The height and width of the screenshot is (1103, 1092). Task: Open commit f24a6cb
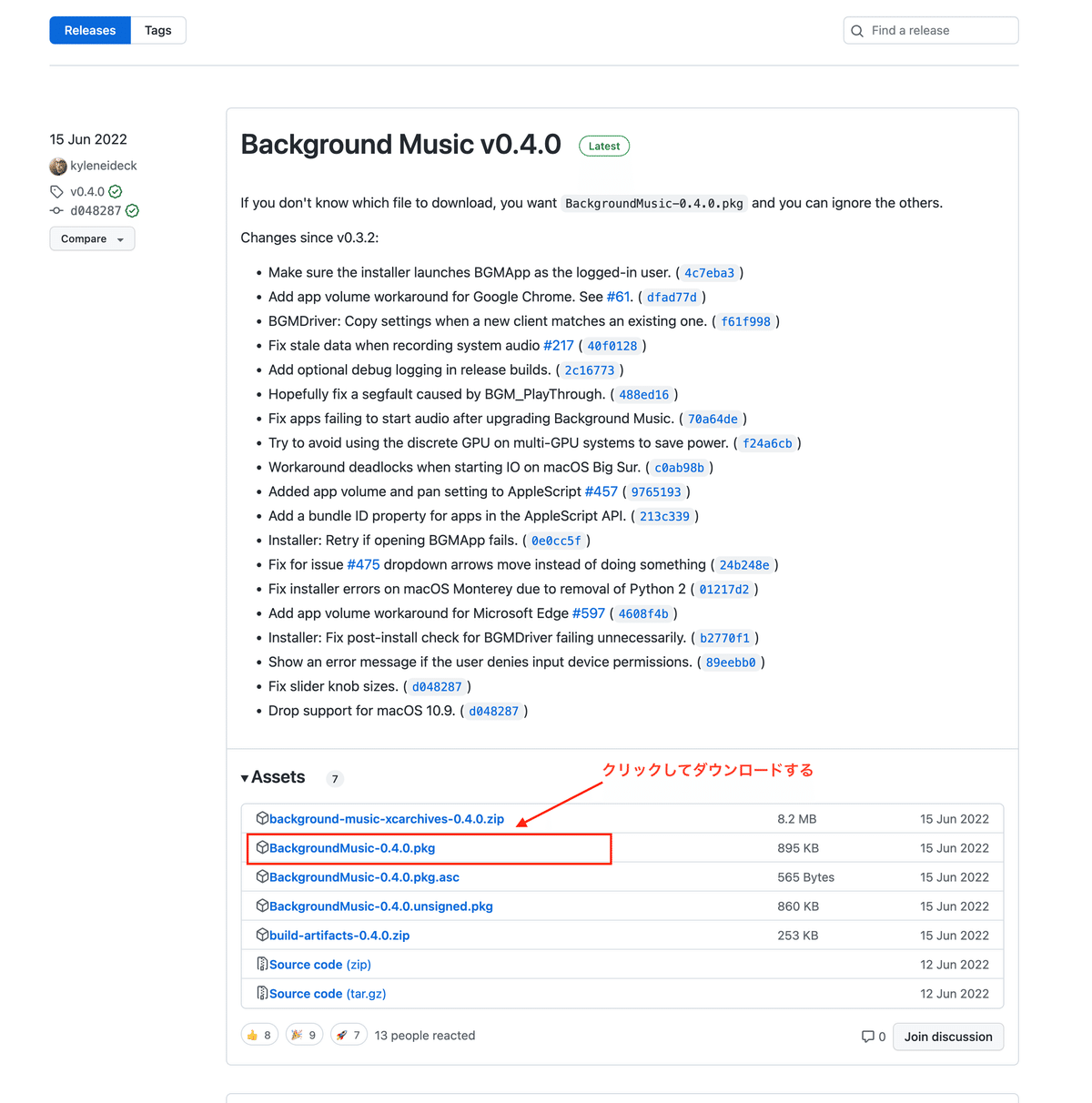tap(767, 444)
